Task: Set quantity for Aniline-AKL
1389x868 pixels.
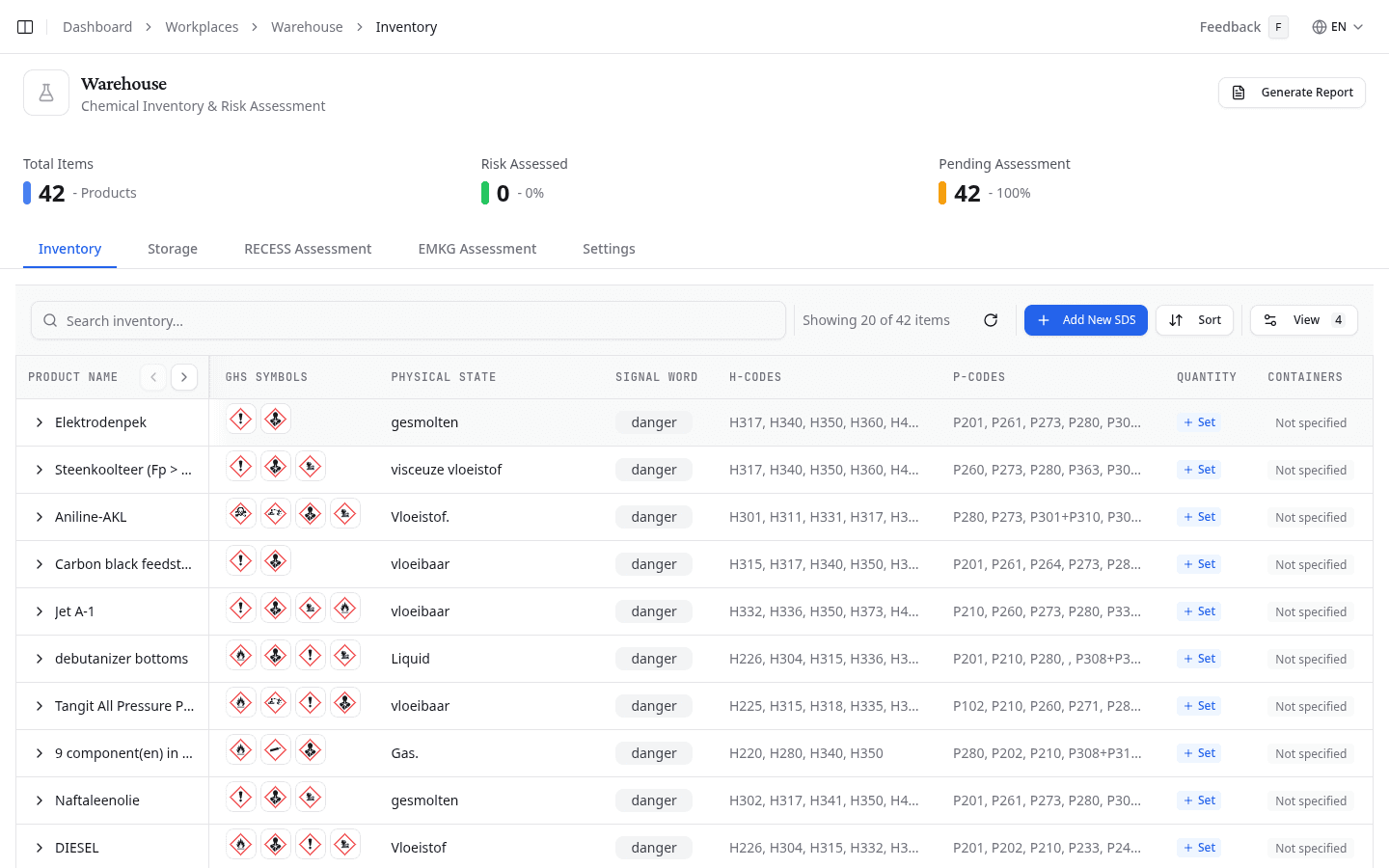Action: pyautogui.click(x=1199, y=517)
